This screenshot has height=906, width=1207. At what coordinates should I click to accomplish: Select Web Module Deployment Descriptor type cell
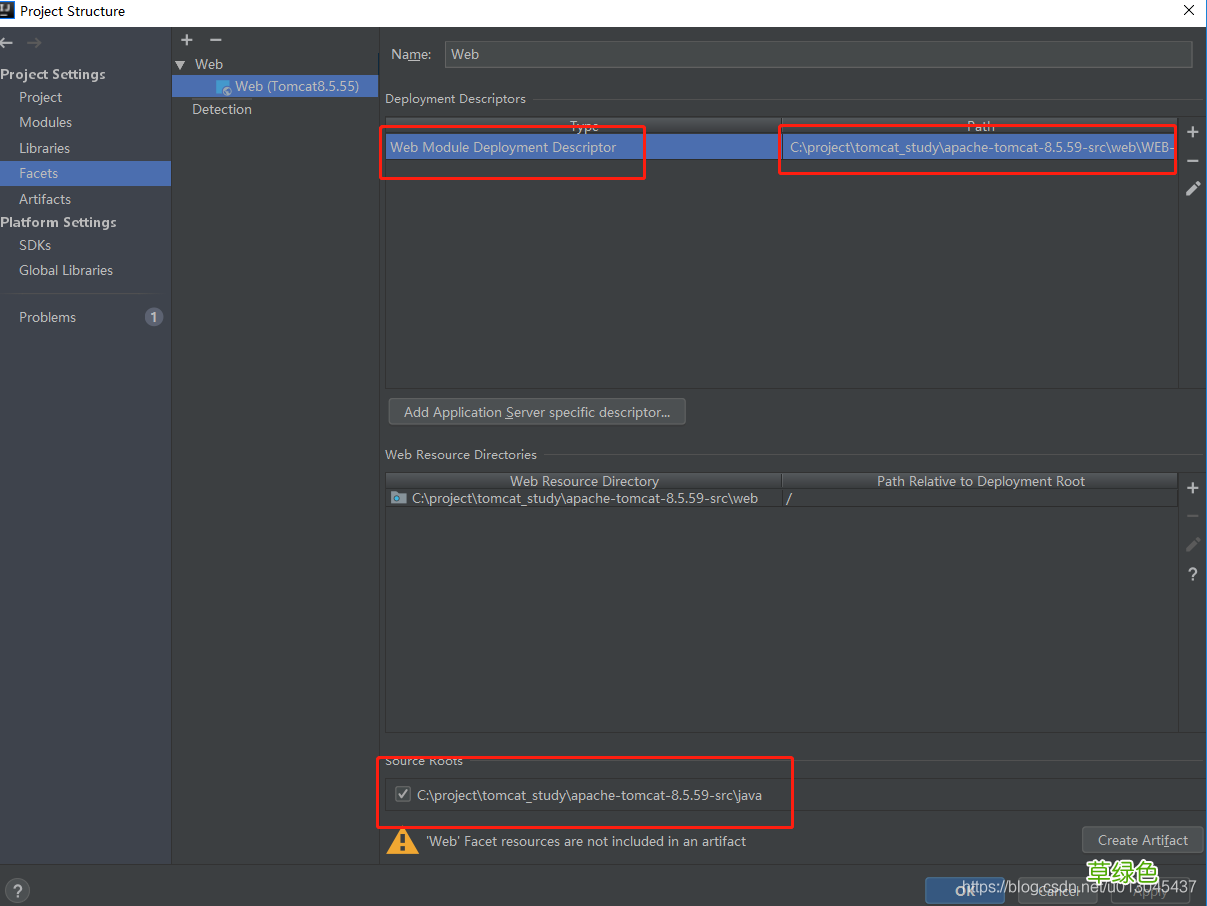pos(584,147)
